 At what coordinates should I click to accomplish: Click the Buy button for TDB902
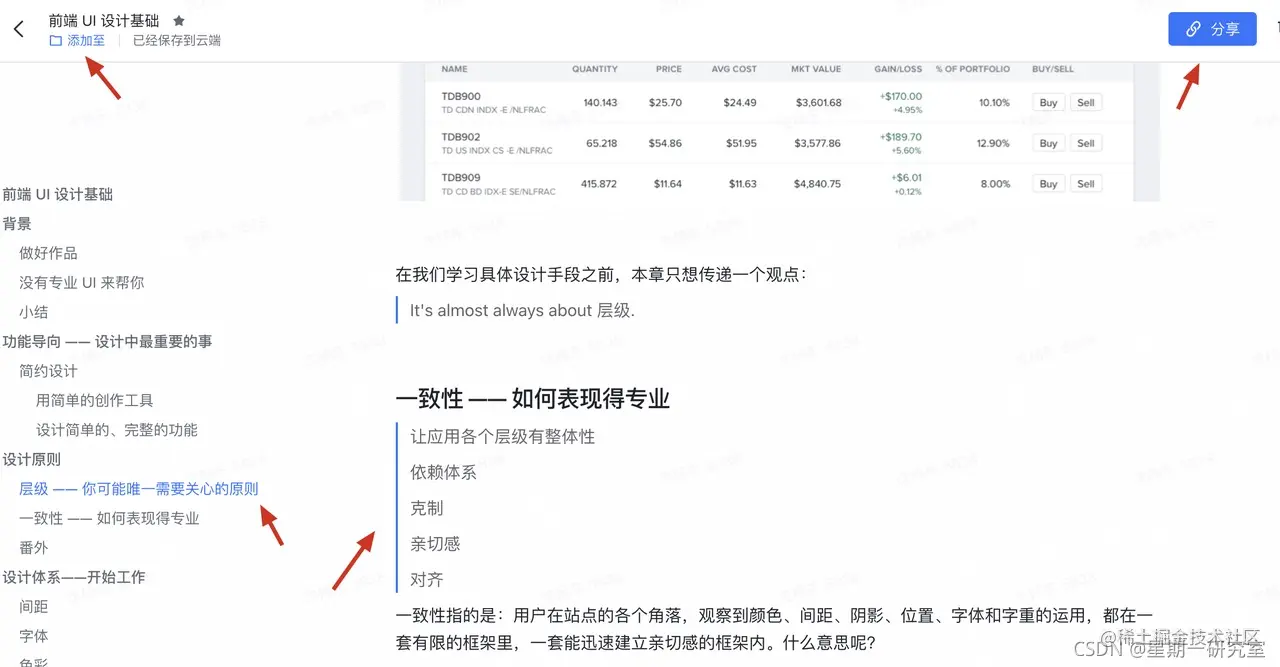pyautogui.click(x=1048, y=143)
